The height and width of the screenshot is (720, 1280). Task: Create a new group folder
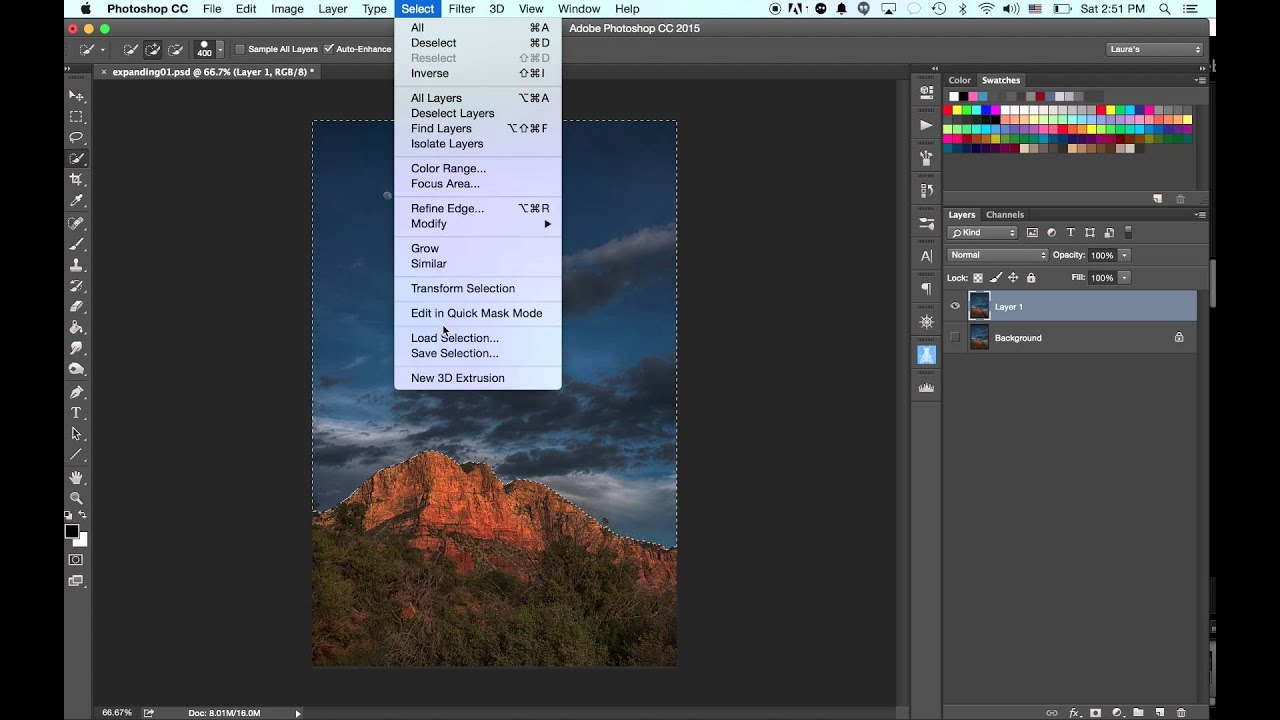1138,713
